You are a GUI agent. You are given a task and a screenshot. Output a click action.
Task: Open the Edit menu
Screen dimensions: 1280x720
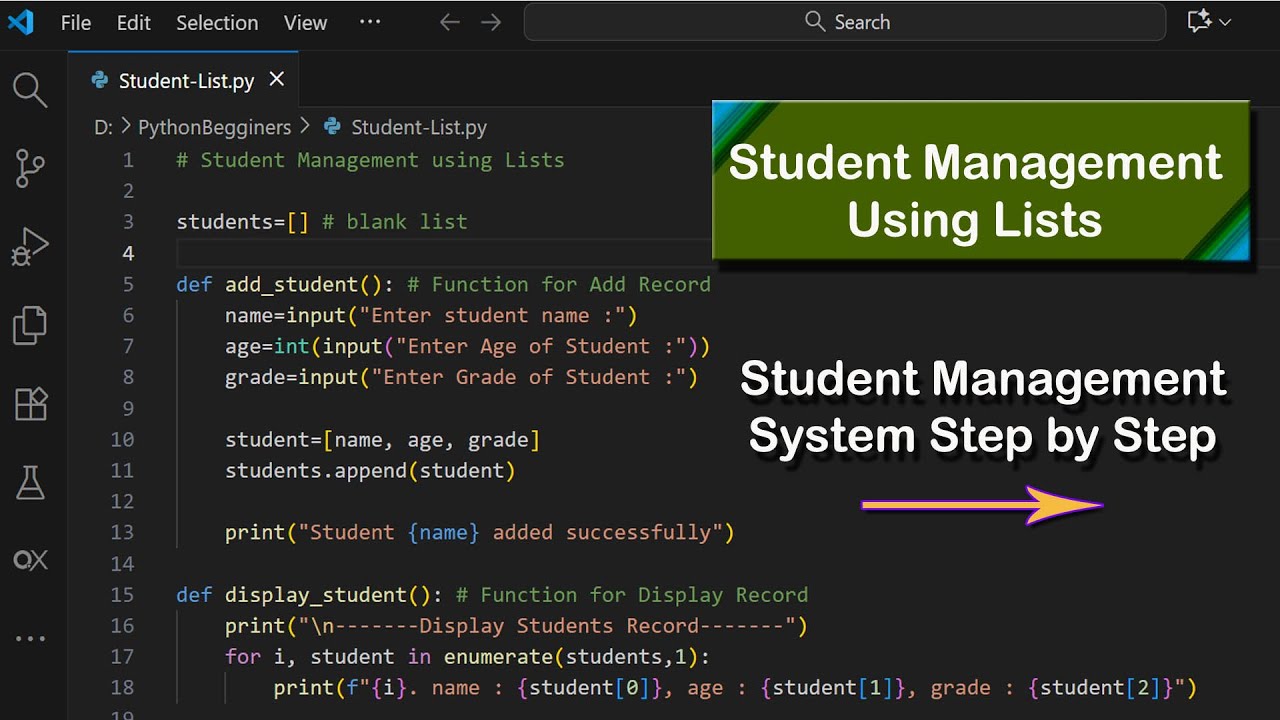click(x=133, y=22)
